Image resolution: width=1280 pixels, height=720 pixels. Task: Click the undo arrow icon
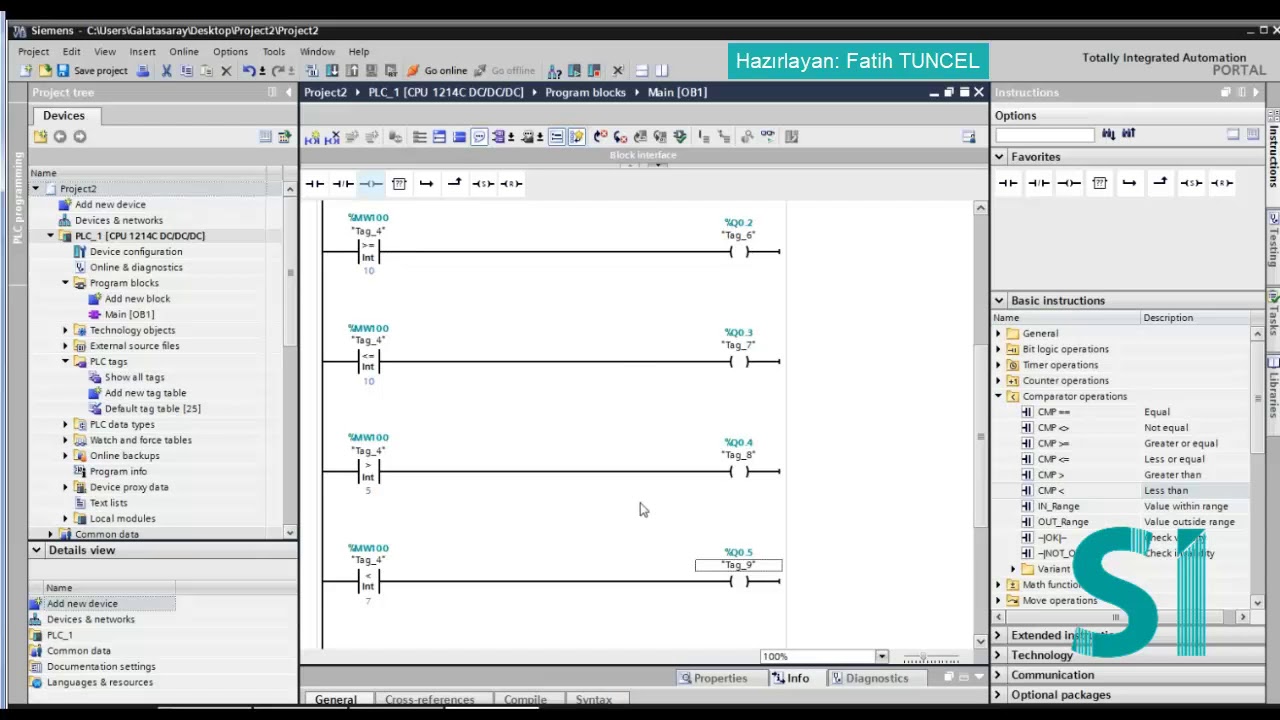(249, 71)
